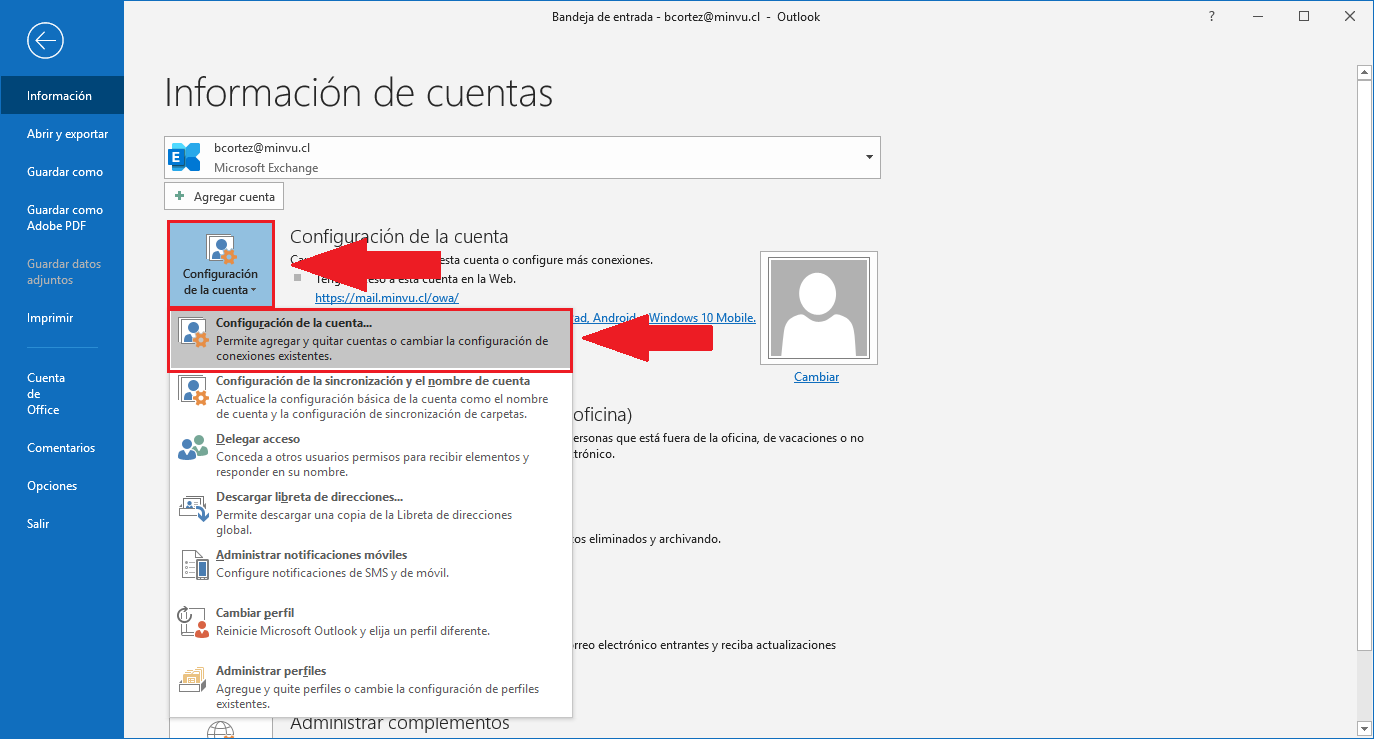1374x739 pixels.
Task: Expand the Configuración de la cuenta button
Action: (220, 265)
